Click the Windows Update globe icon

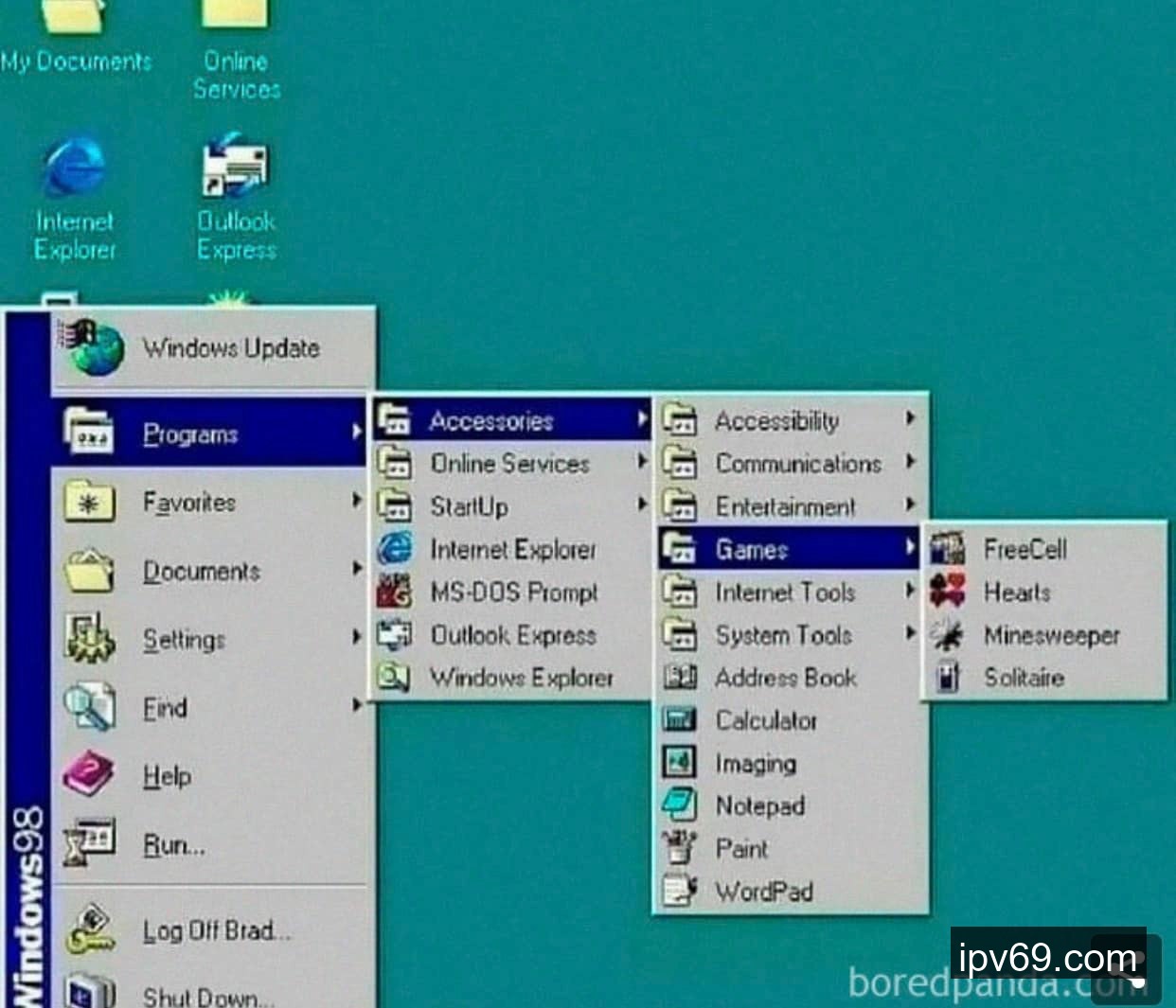coord(92,347)
